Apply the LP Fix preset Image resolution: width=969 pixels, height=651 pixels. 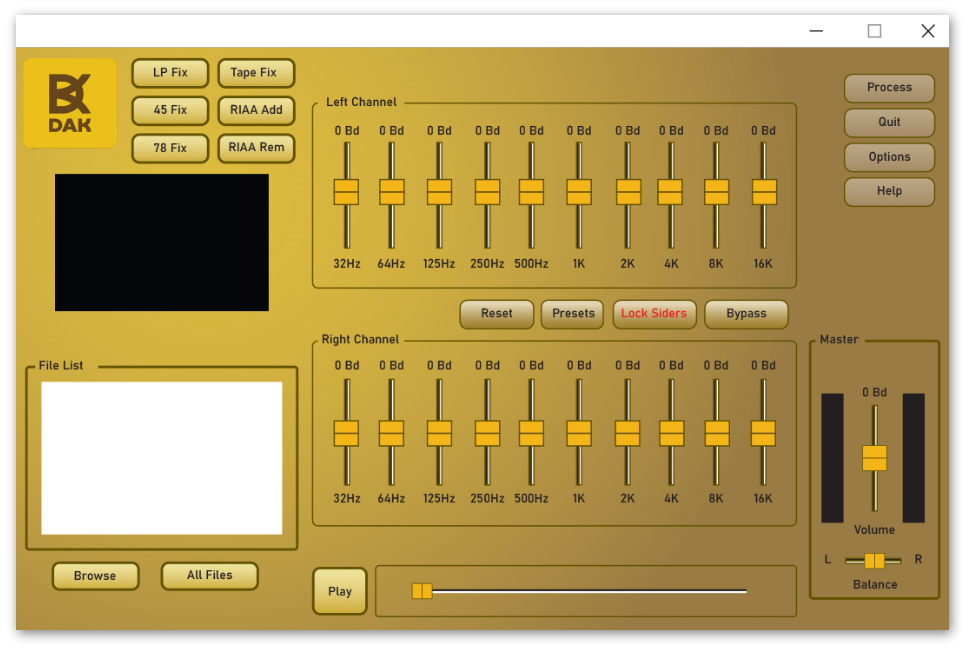tap(170, 73)
